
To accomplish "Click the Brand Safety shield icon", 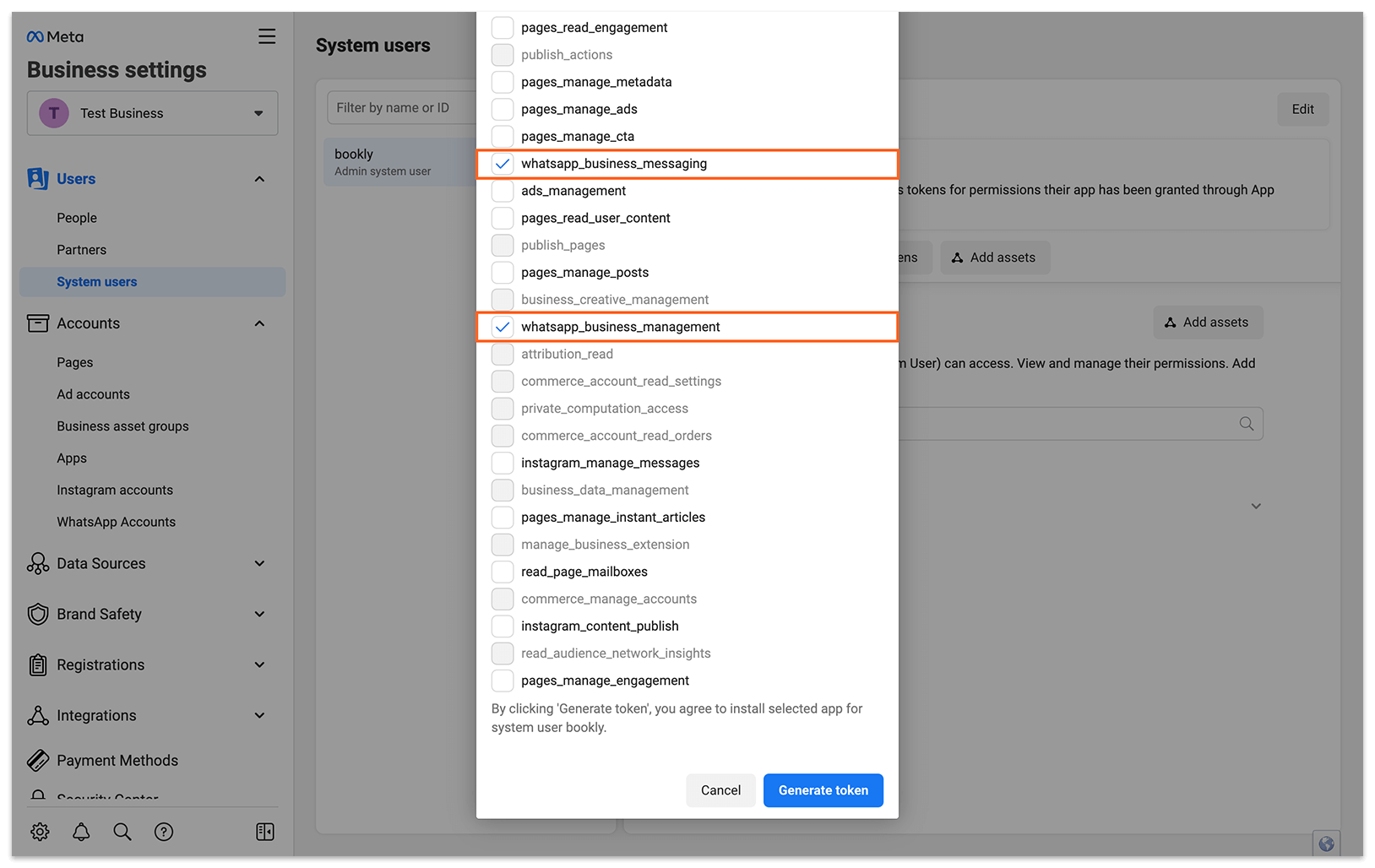I will click(38, 614).
